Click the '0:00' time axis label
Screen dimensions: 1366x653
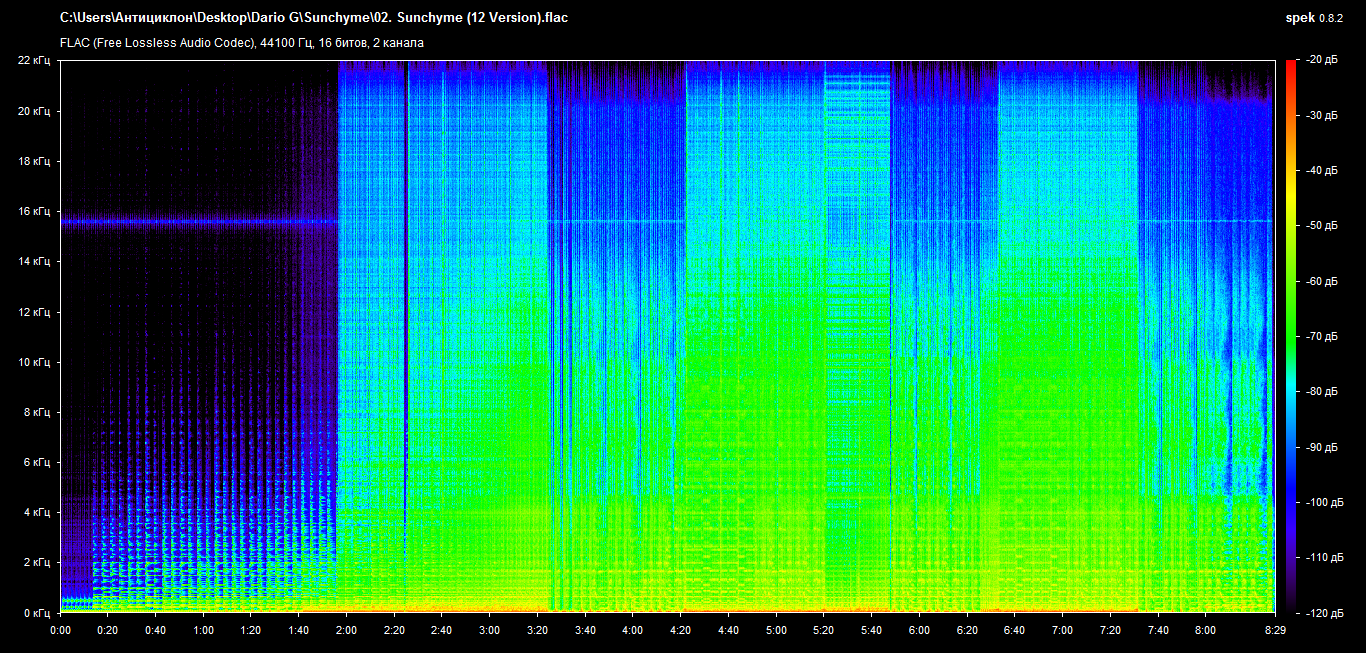coord(61,631)
